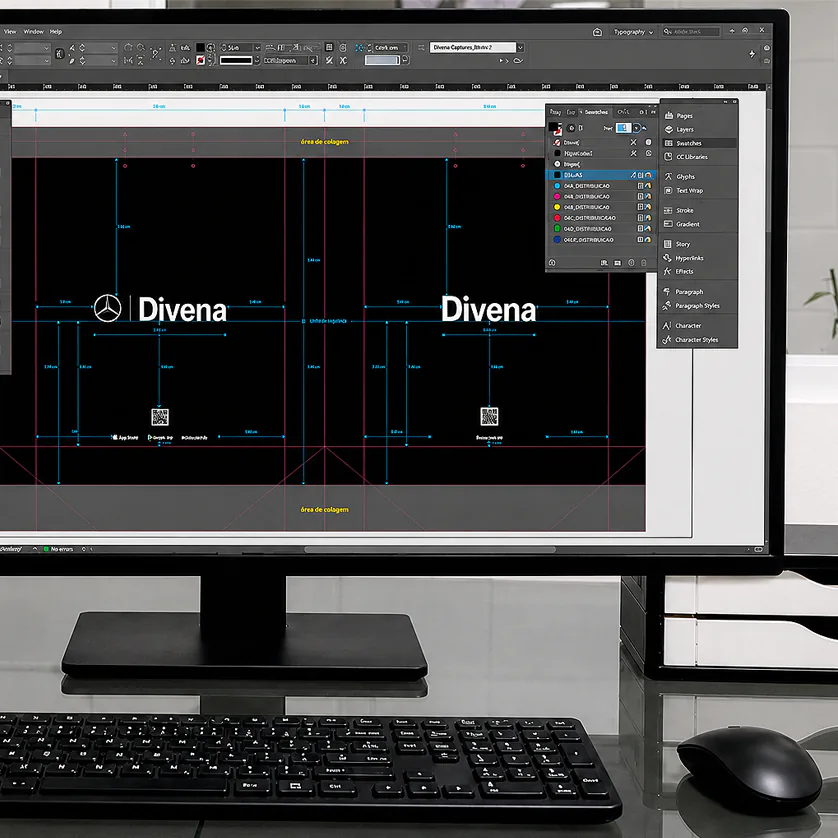Click the rotate icon in control bar
This screenshot has height=838, width=838.
tap(128, 48)
